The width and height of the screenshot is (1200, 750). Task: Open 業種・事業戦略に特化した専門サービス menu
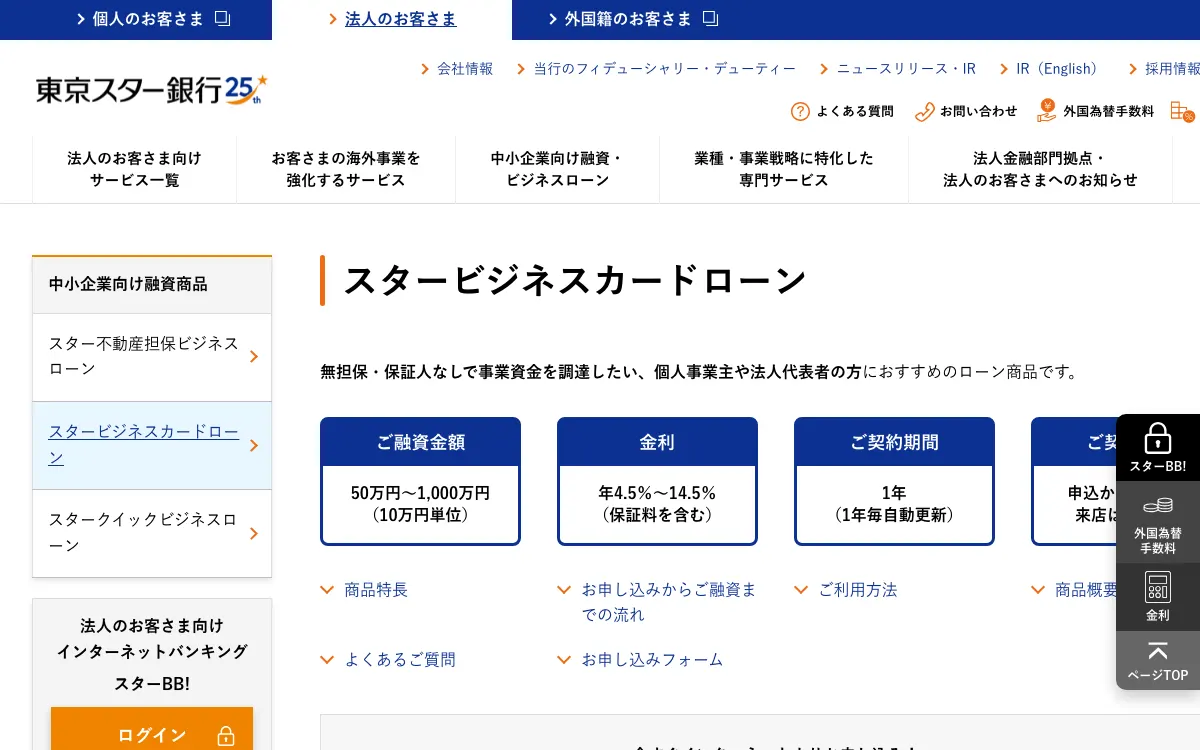pos(784,169)
